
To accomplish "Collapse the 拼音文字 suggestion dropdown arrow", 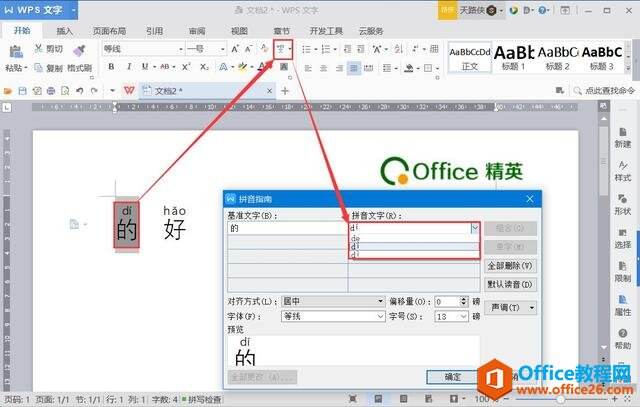I will pyautogui.click(x=474, y=228).
